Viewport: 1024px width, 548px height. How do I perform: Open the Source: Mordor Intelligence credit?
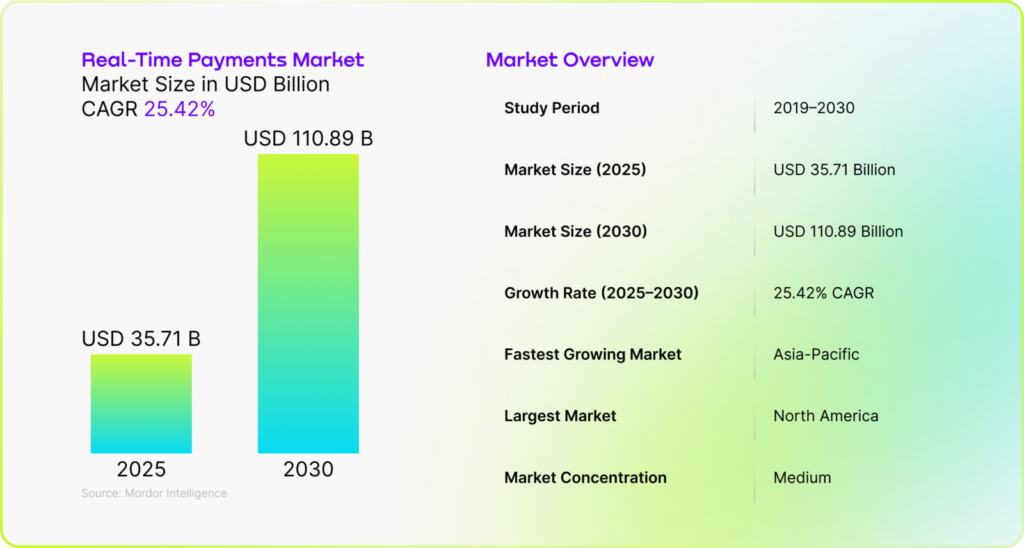(154, 493)
